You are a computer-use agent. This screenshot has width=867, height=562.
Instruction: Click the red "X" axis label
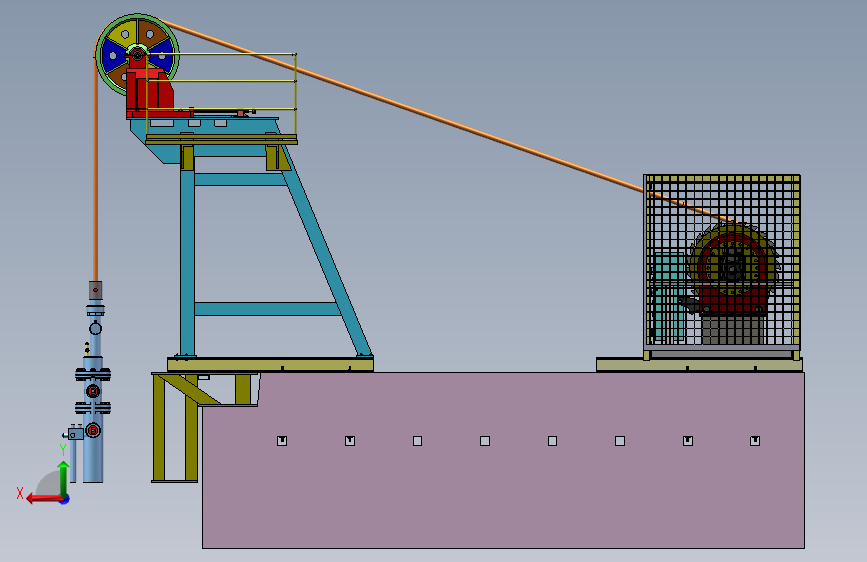[20, 493]
